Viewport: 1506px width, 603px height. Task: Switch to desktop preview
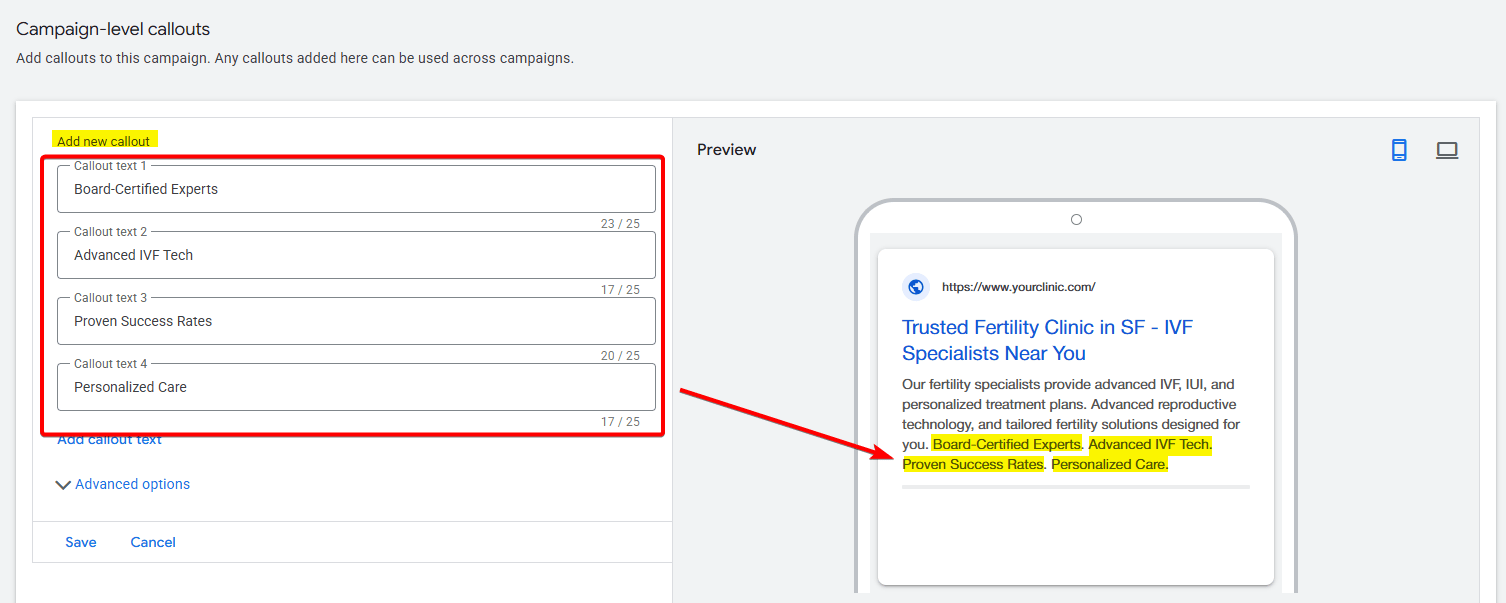pyautogui.click(x=1447, y=150)
